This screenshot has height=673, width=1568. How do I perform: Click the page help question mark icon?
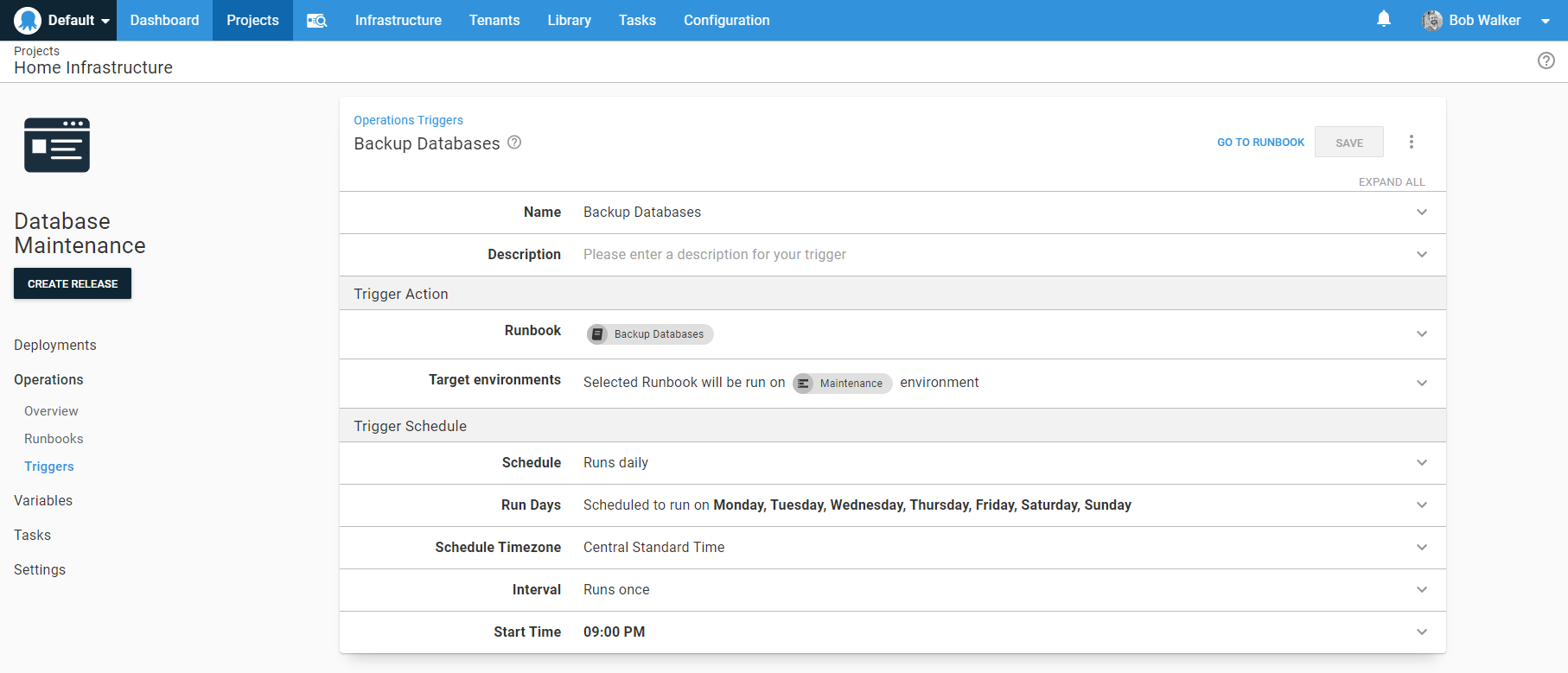coord(1546,60)
